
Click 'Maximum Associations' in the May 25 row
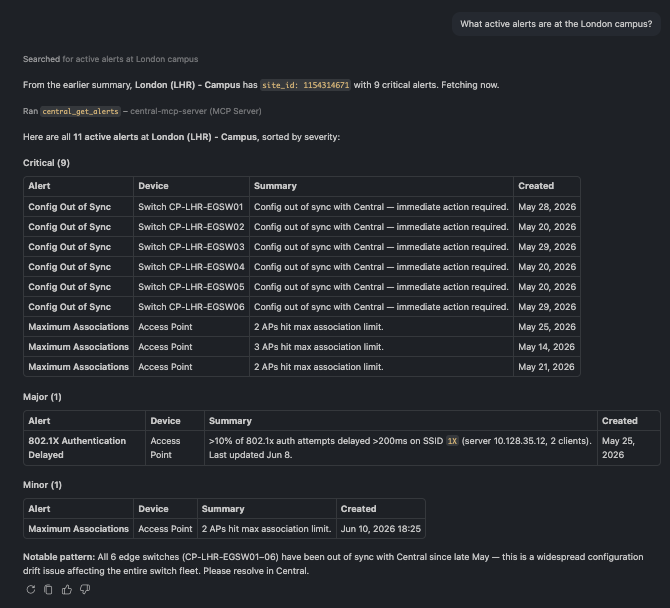pos(79,327)
